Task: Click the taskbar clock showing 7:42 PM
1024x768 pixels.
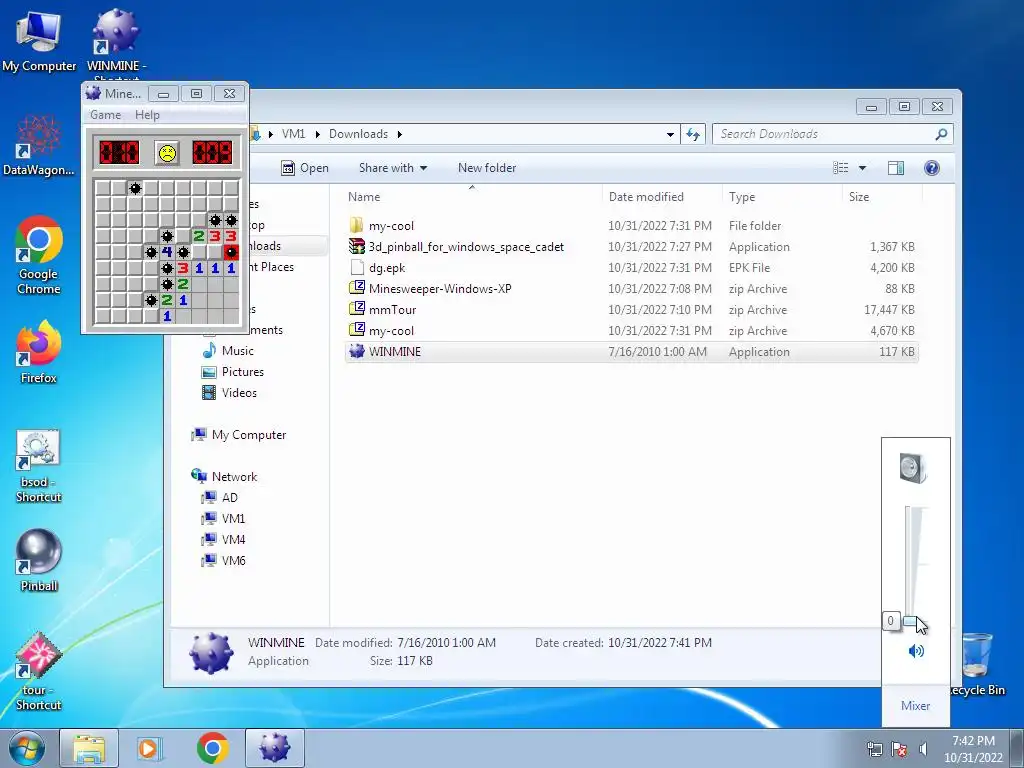Action: pyautogui.click(x=973, y=748)
